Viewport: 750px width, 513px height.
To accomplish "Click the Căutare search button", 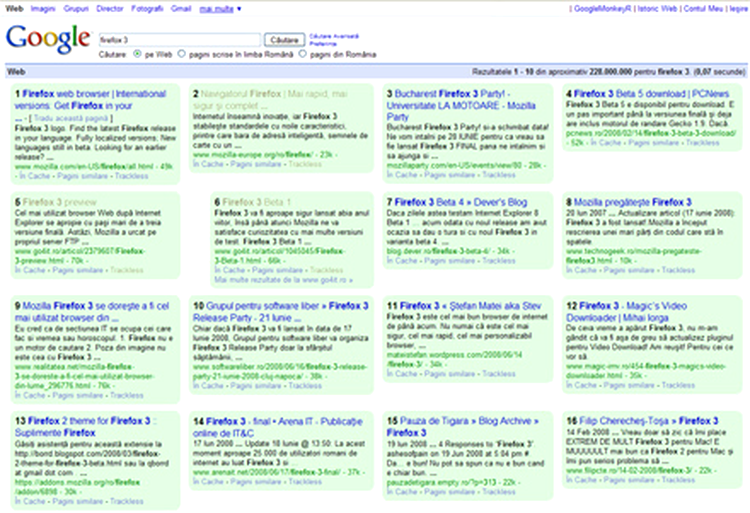I will coord(284,40).
